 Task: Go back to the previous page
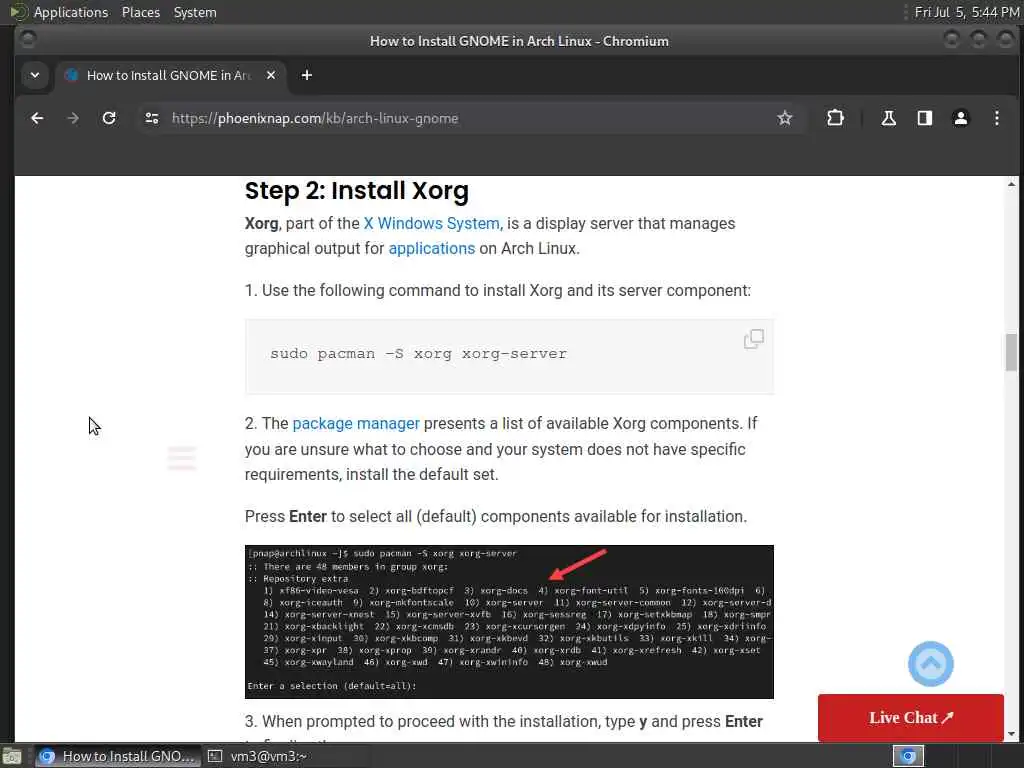[37, 118]
